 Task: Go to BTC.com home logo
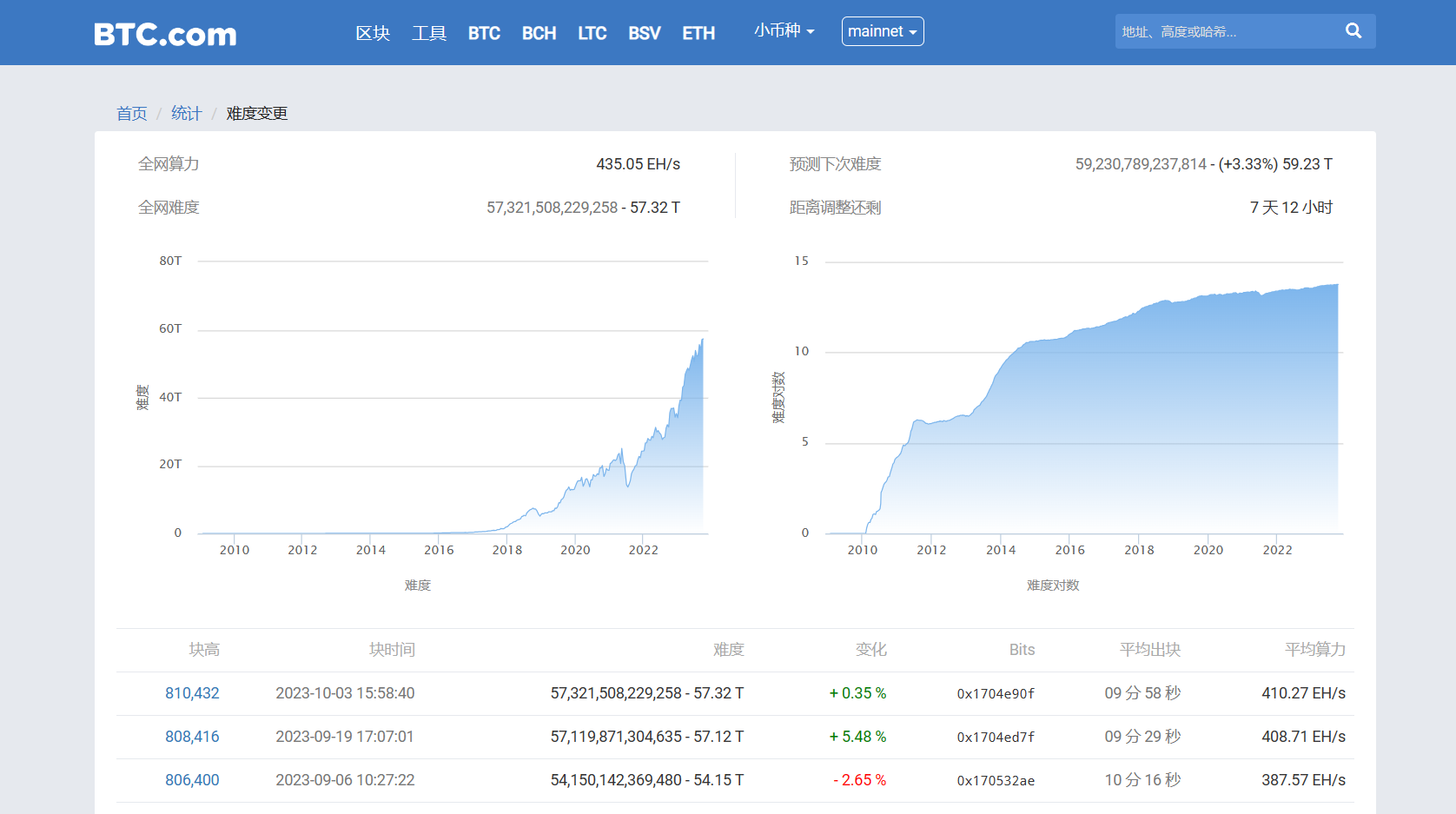[165, 34]
